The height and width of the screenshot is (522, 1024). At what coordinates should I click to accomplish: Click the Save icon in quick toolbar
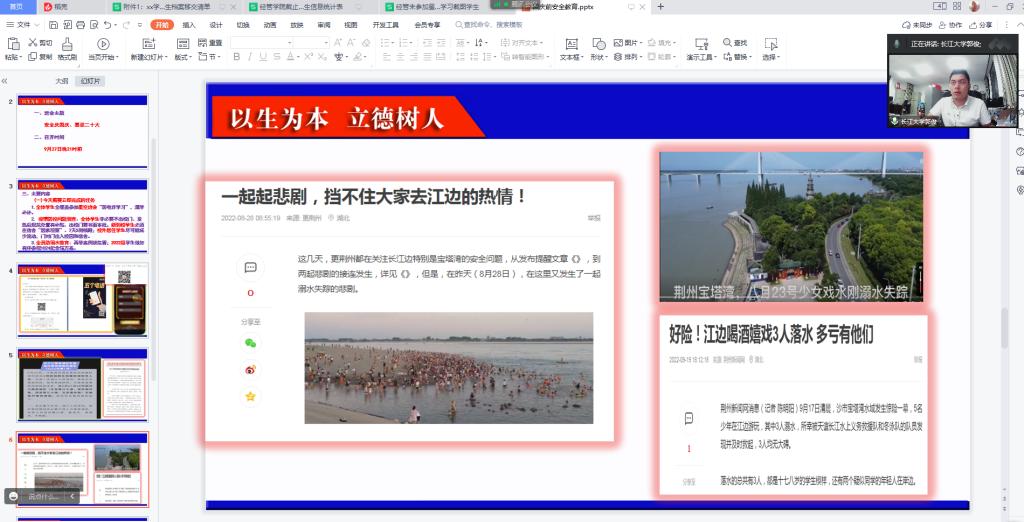pyautogui.click(x=52, y=24)
